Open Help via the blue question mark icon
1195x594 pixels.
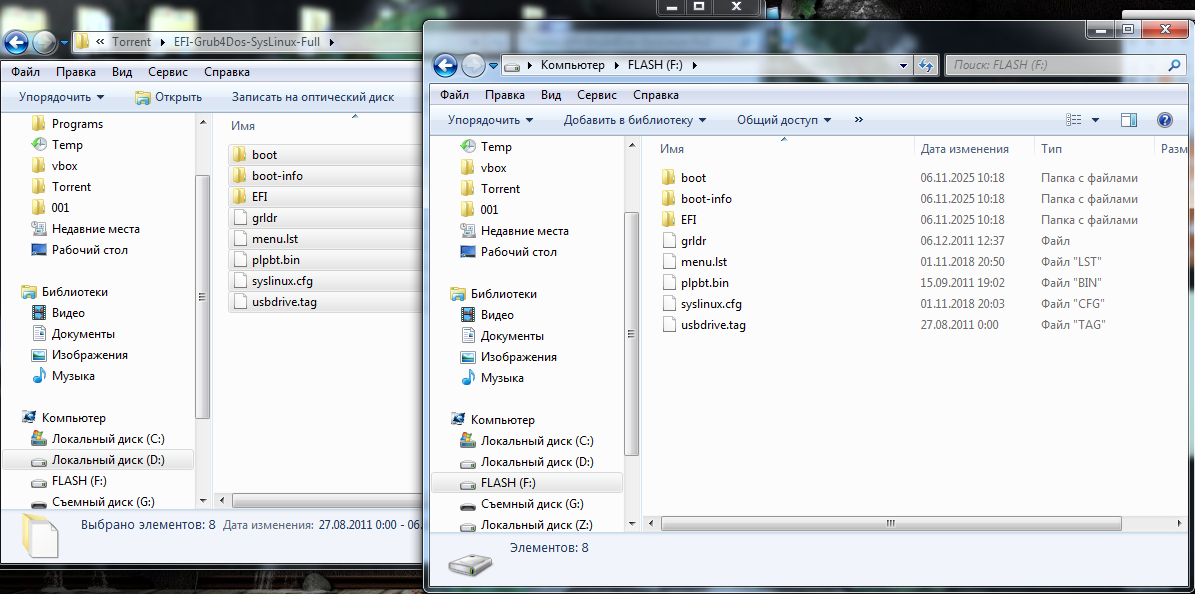tap(1164, 120)
